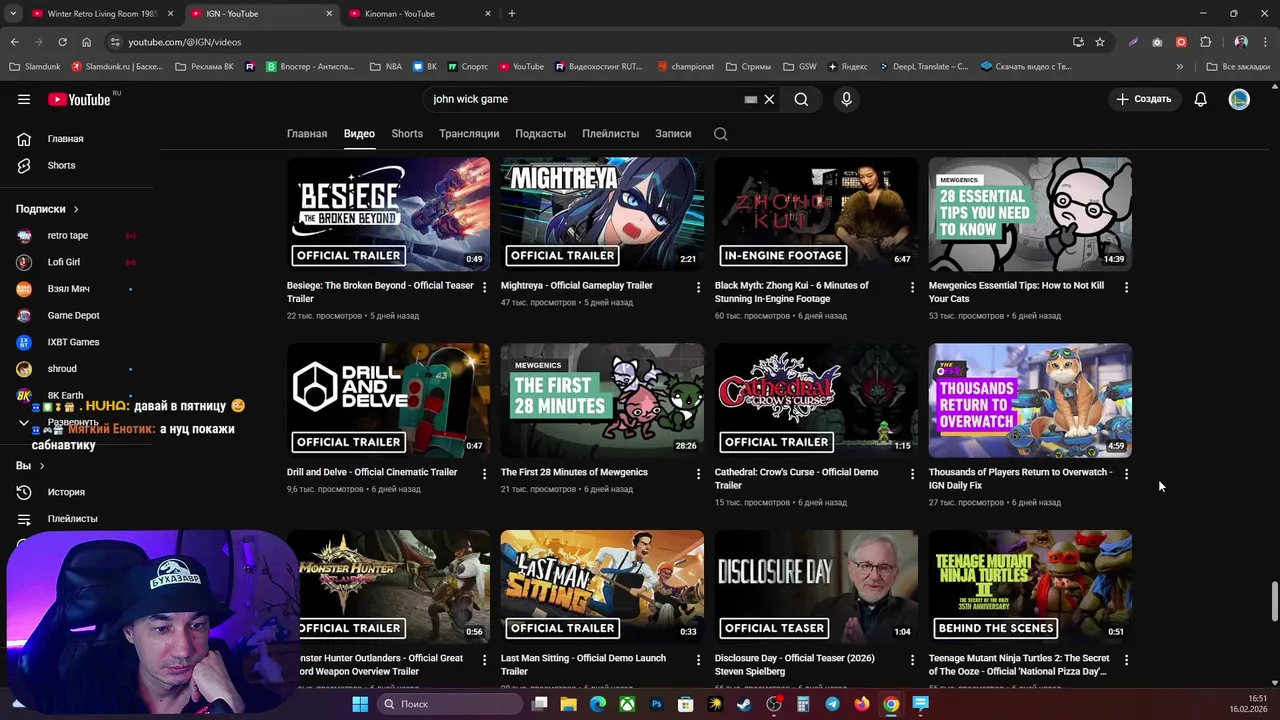The height and width of the screenshot is (720, 1280).
Task: Click the address bar URL
Action: (x=185, y=42)
